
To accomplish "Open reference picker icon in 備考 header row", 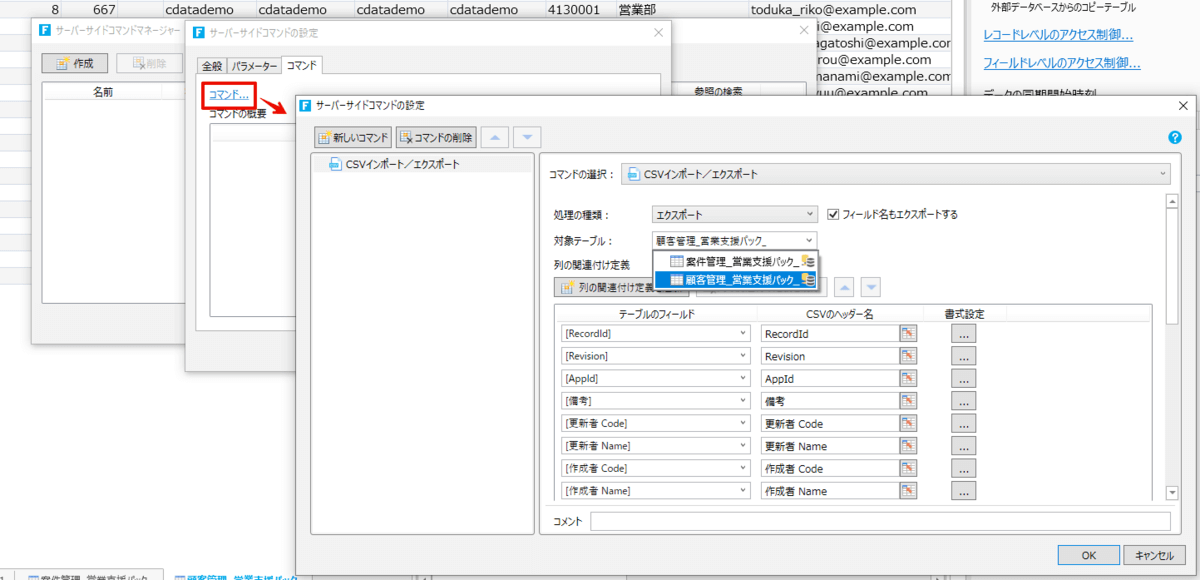I will [908, 401].
